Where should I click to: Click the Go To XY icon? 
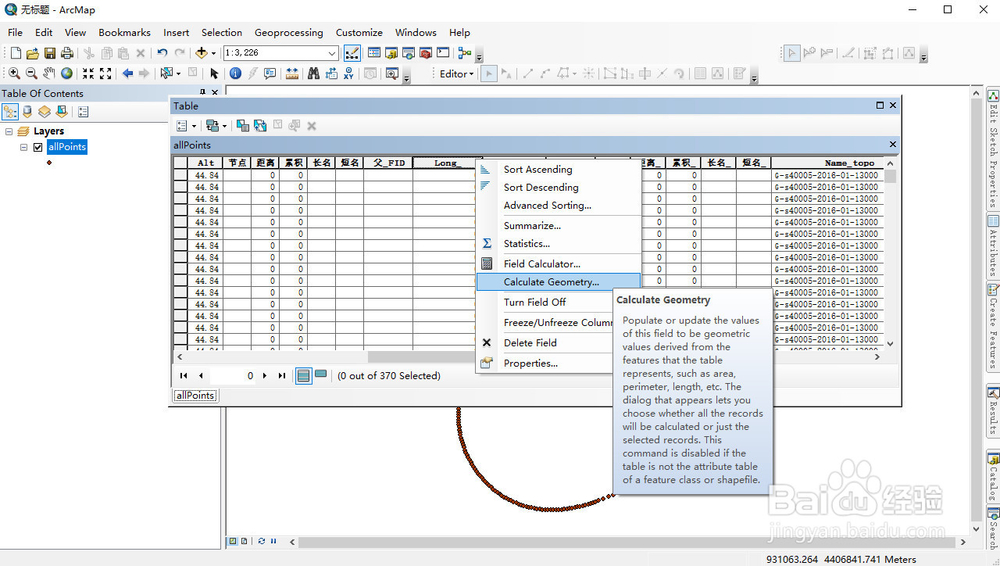(x=348, y=73)
